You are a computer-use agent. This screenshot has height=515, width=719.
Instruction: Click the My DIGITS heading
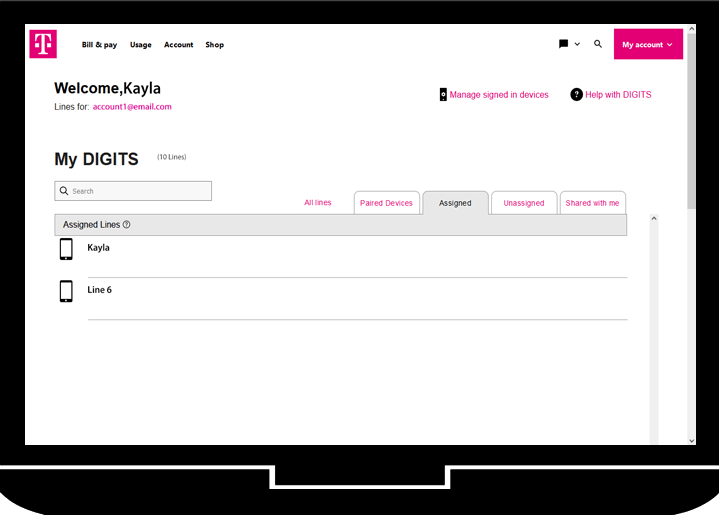(96, 159)
